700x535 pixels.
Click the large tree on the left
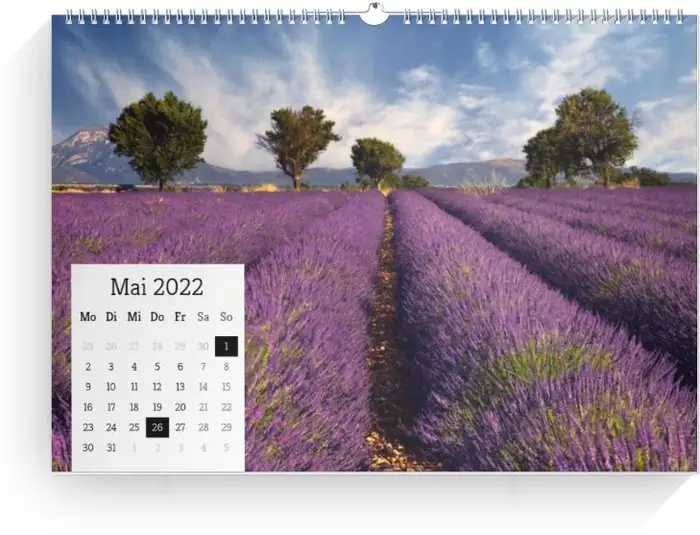point(157,135)
